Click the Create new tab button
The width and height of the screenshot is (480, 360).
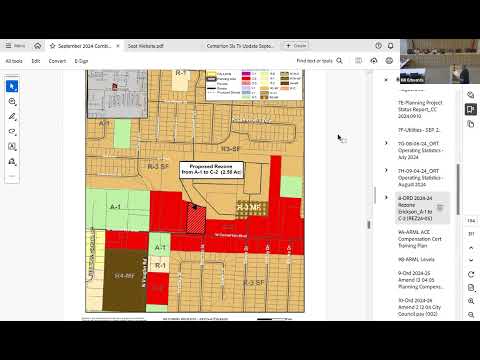point(296,46)
